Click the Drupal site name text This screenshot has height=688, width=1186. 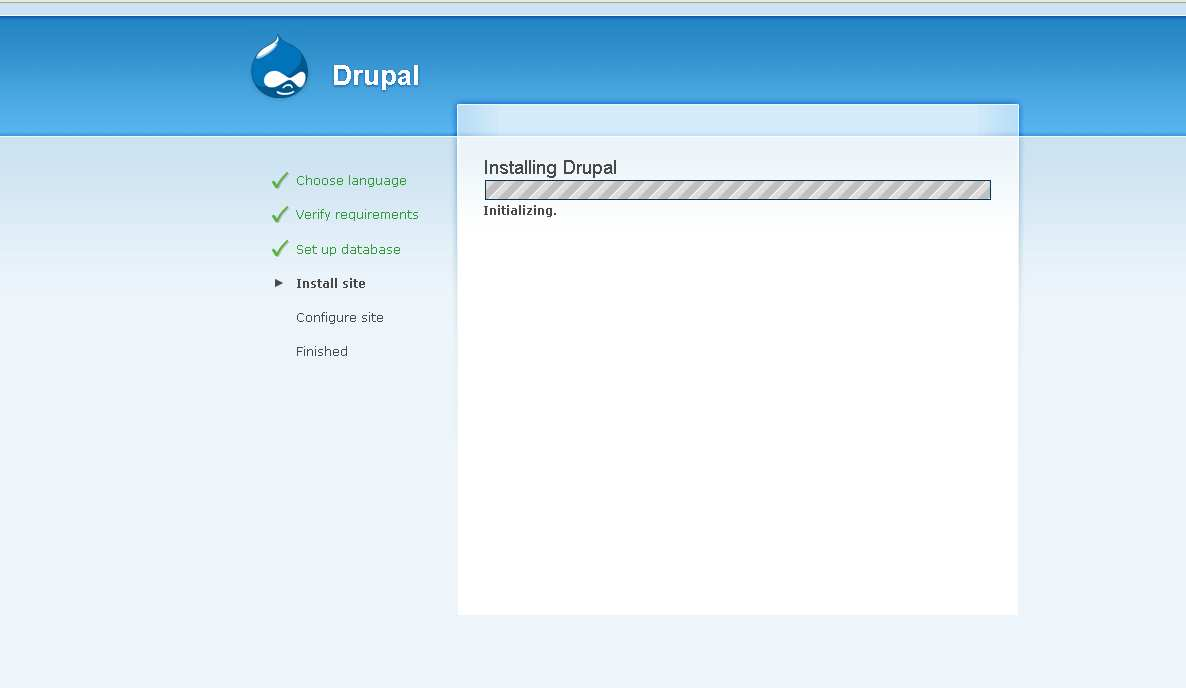point(376,76)
